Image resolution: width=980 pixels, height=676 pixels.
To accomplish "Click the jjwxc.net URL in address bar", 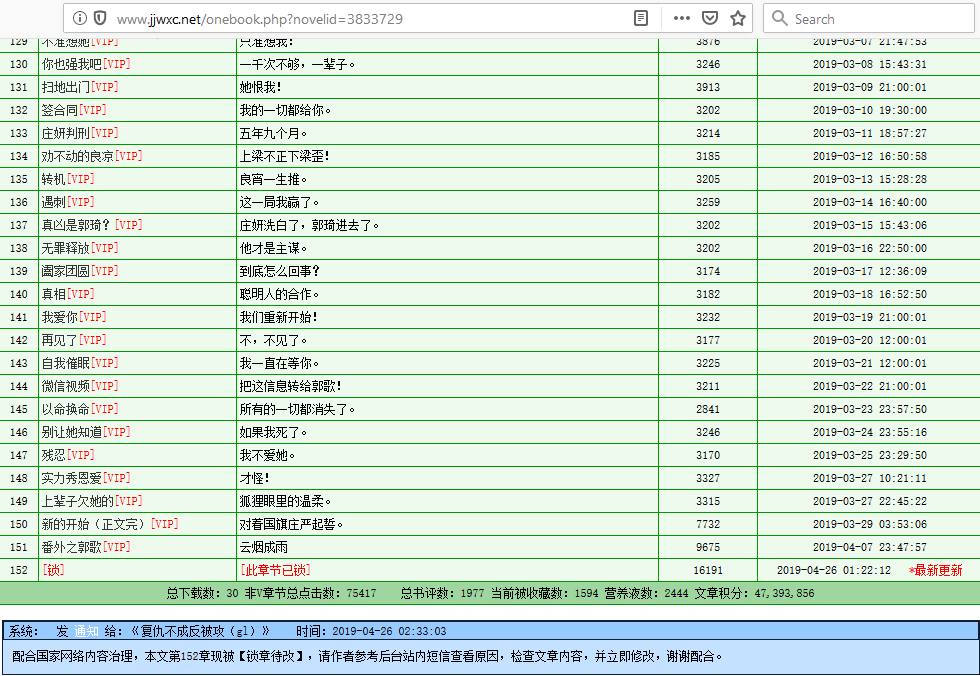I will pos(260,18).
